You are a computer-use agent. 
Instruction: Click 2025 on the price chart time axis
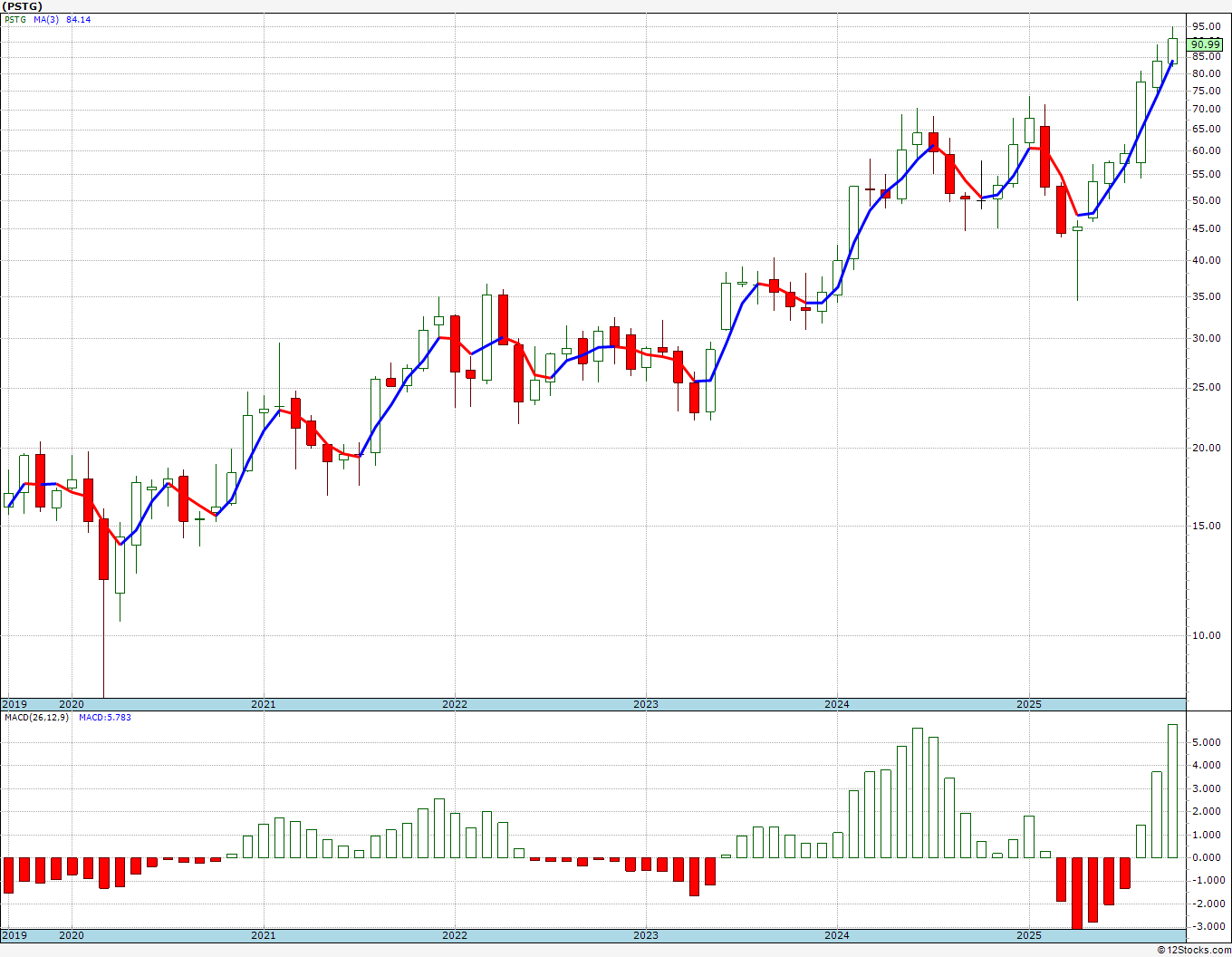pos(1028,704)
